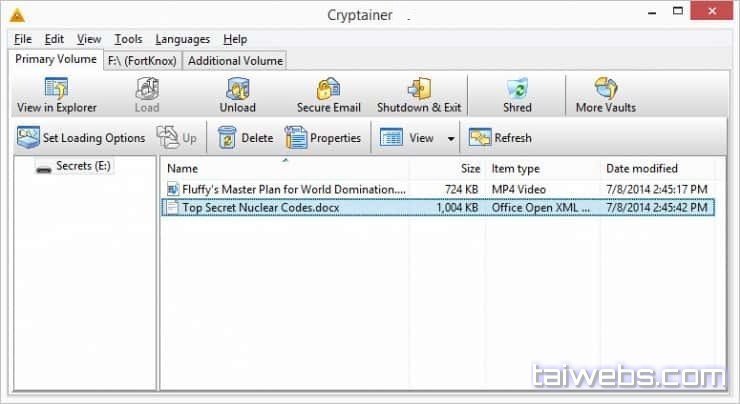
Task: Refresh the file list
Action: coord(500,138)
